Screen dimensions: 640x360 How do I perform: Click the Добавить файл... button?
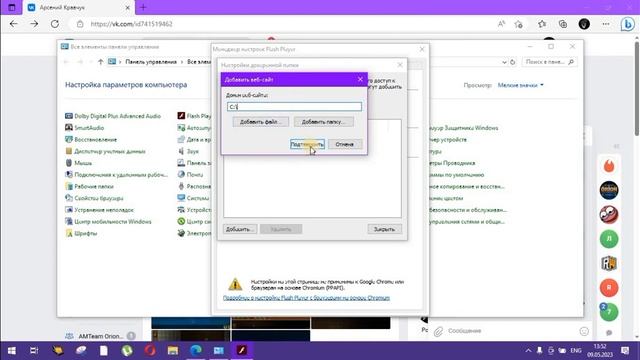260,122
